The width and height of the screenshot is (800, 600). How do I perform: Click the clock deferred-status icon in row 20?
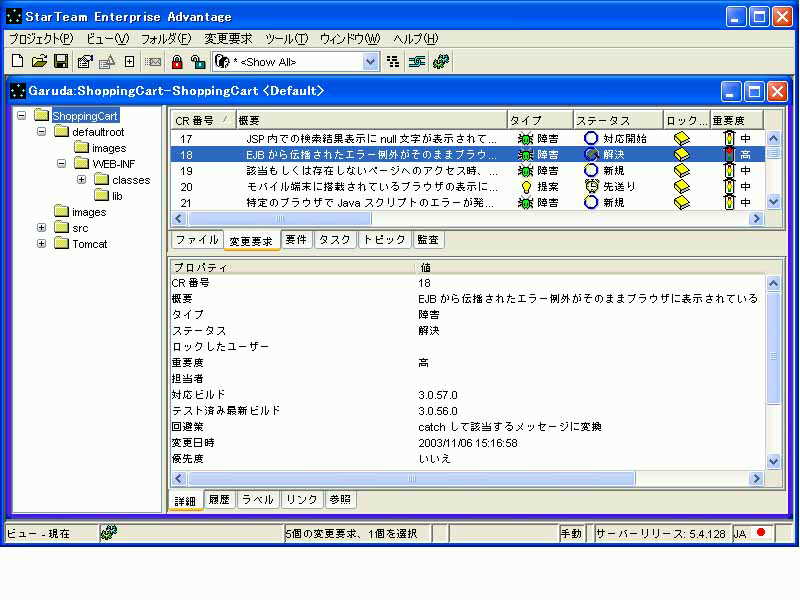(x=591, y=186)
